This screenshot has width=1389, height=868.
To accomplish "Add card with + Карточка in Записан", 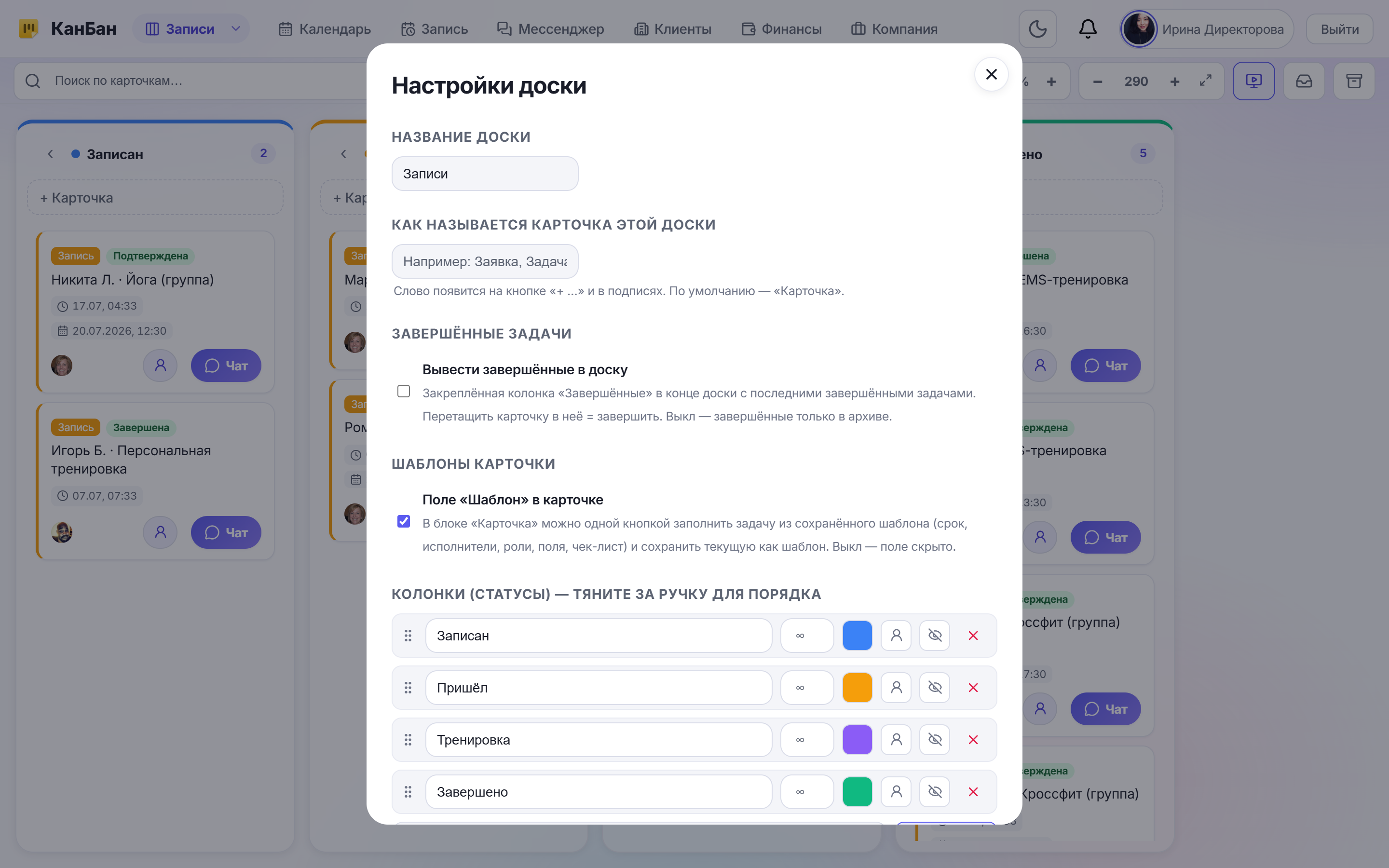I will coord(155,198).
